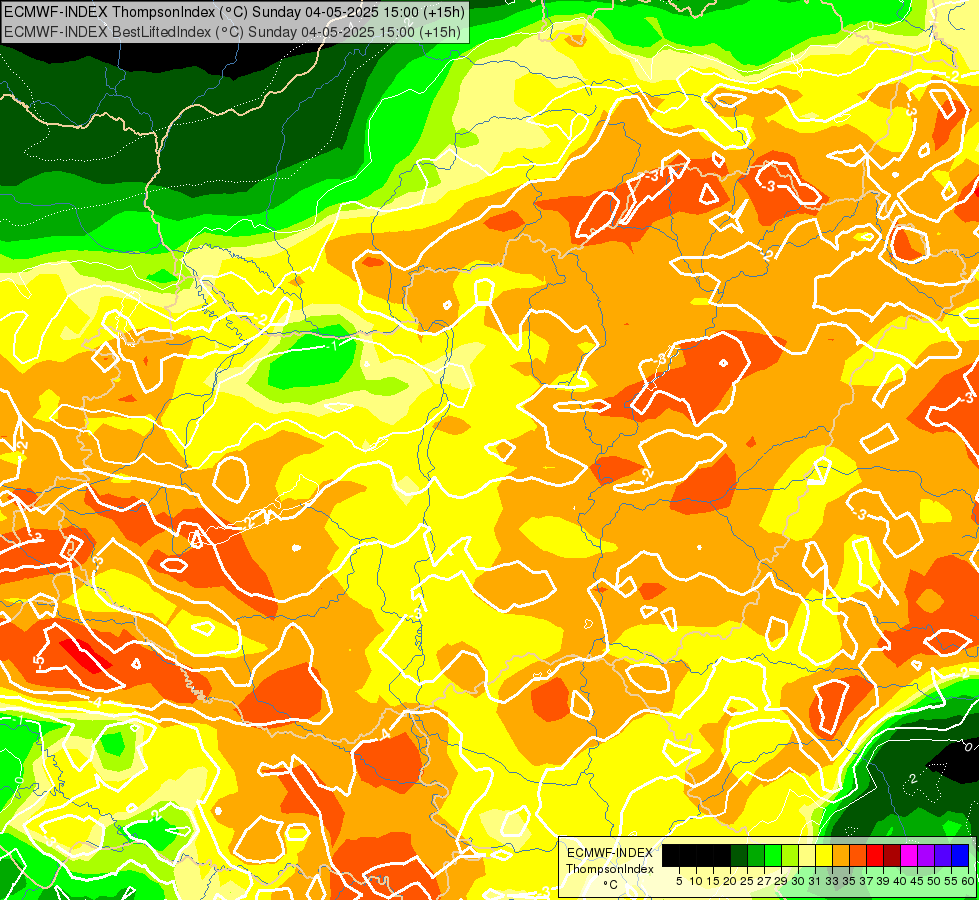Viewport: 979px width, 900px height.
Task: Click the violet 50-55 legend swatch
Action: pos(943,855)
